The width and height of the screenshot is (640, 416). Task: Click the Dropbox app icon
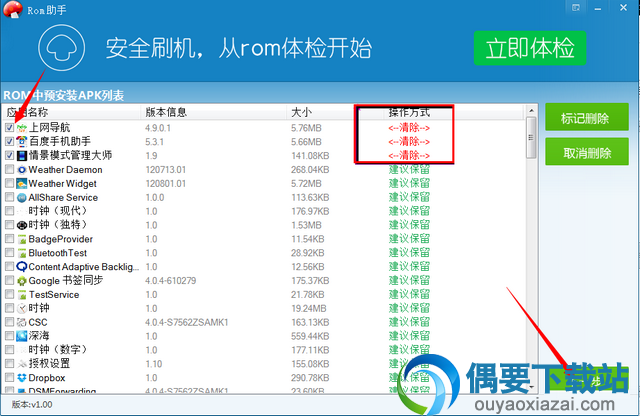(x=22, y=378)
